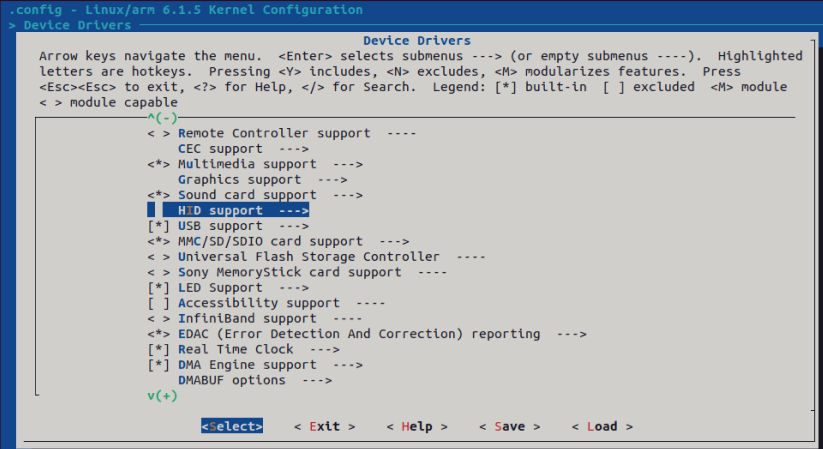The height and width of the screenshot is (449, 823).
Task: Click the Select button
Action: pos(232,426)
